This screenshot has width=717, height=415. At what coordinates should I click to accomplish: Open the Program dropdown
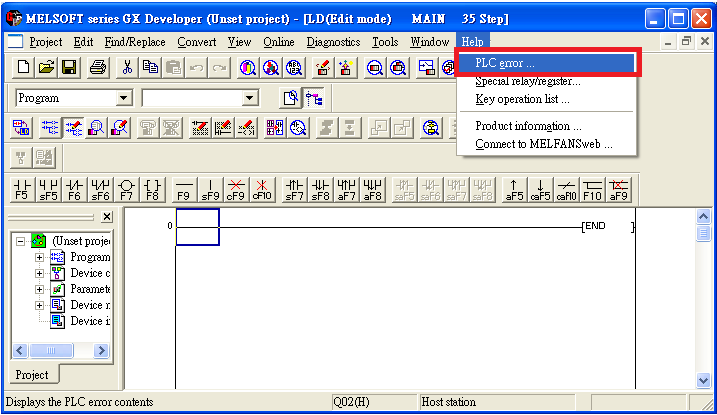click(123, 98)
